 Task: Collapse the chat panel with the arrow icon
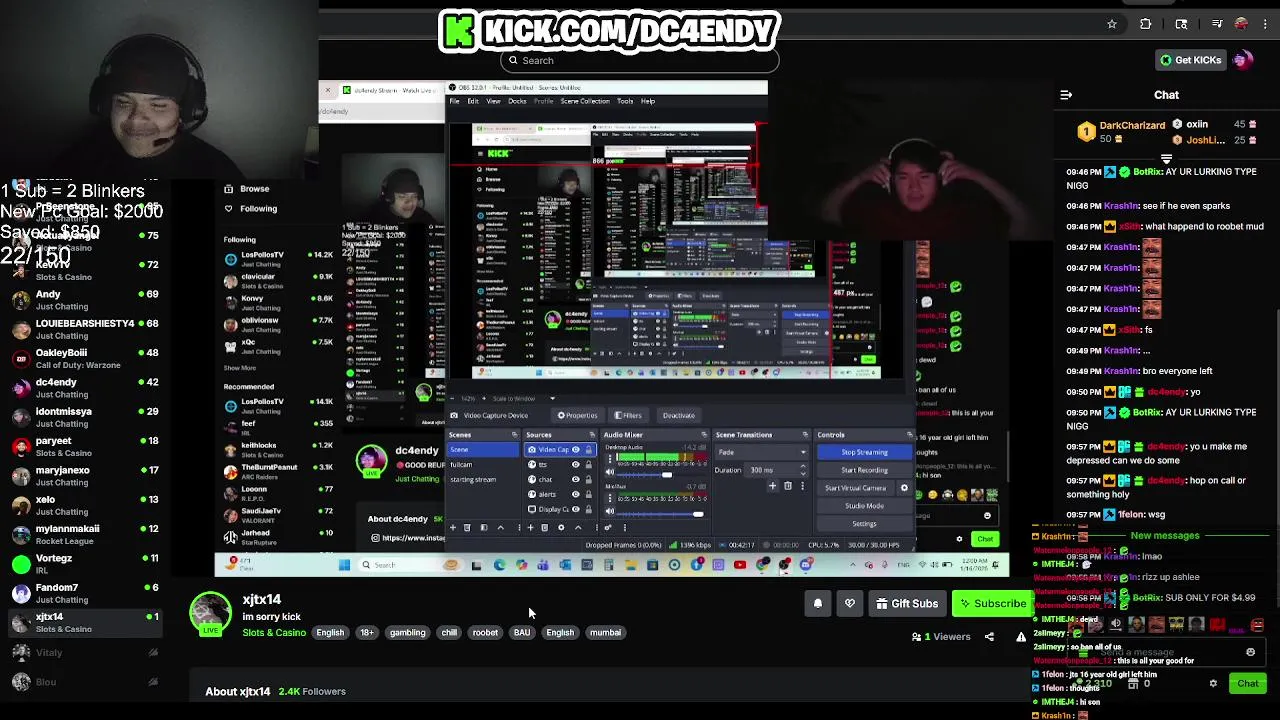1066,95
